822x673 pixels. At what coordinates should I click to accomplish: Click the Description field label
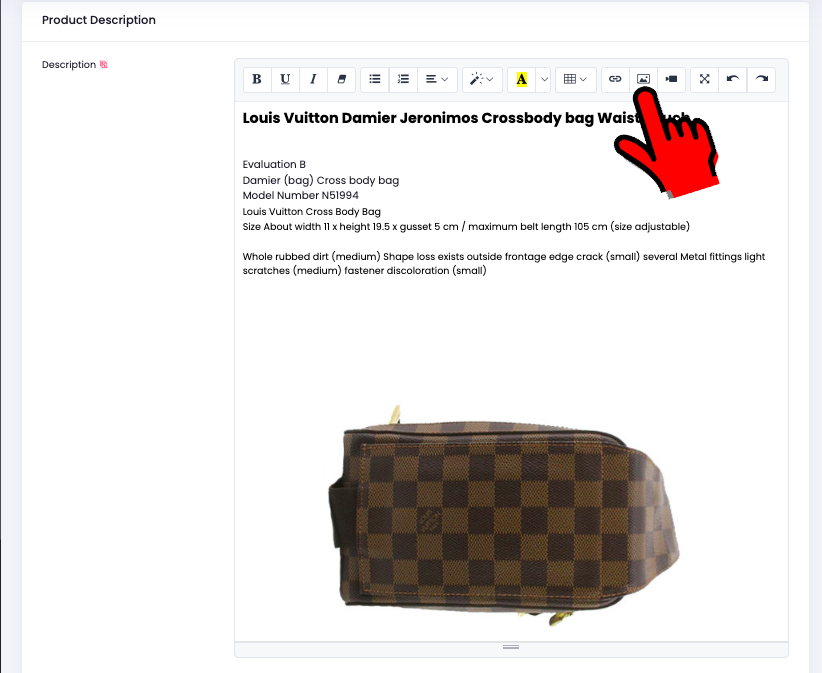(69, 64)
